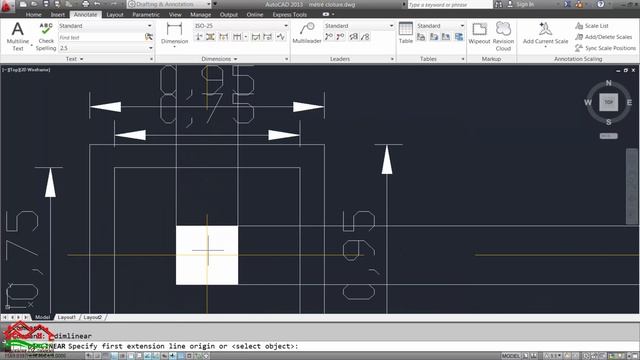Open Autodesk Exchange X icon
Image resolution: width=640 pixels, height=360 pixels.
pos(567,4)
